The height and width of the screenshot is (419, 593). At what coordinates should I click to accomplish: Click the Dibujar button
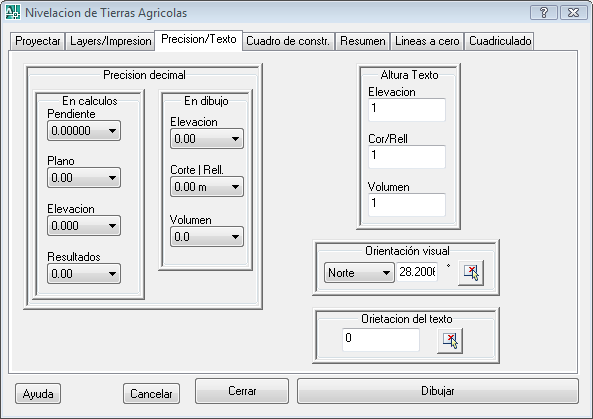click(438, 391)
